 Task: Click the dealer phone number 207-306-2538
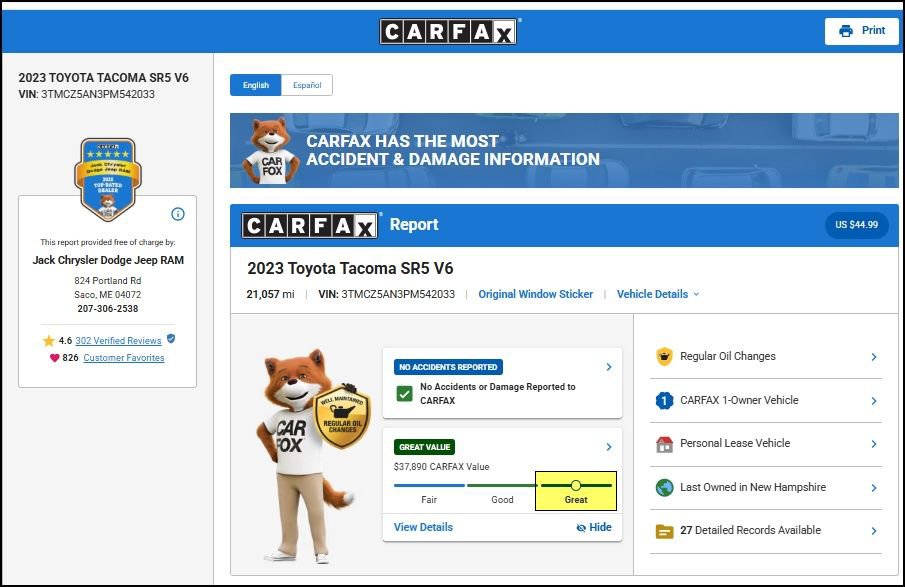pos(108,309)
